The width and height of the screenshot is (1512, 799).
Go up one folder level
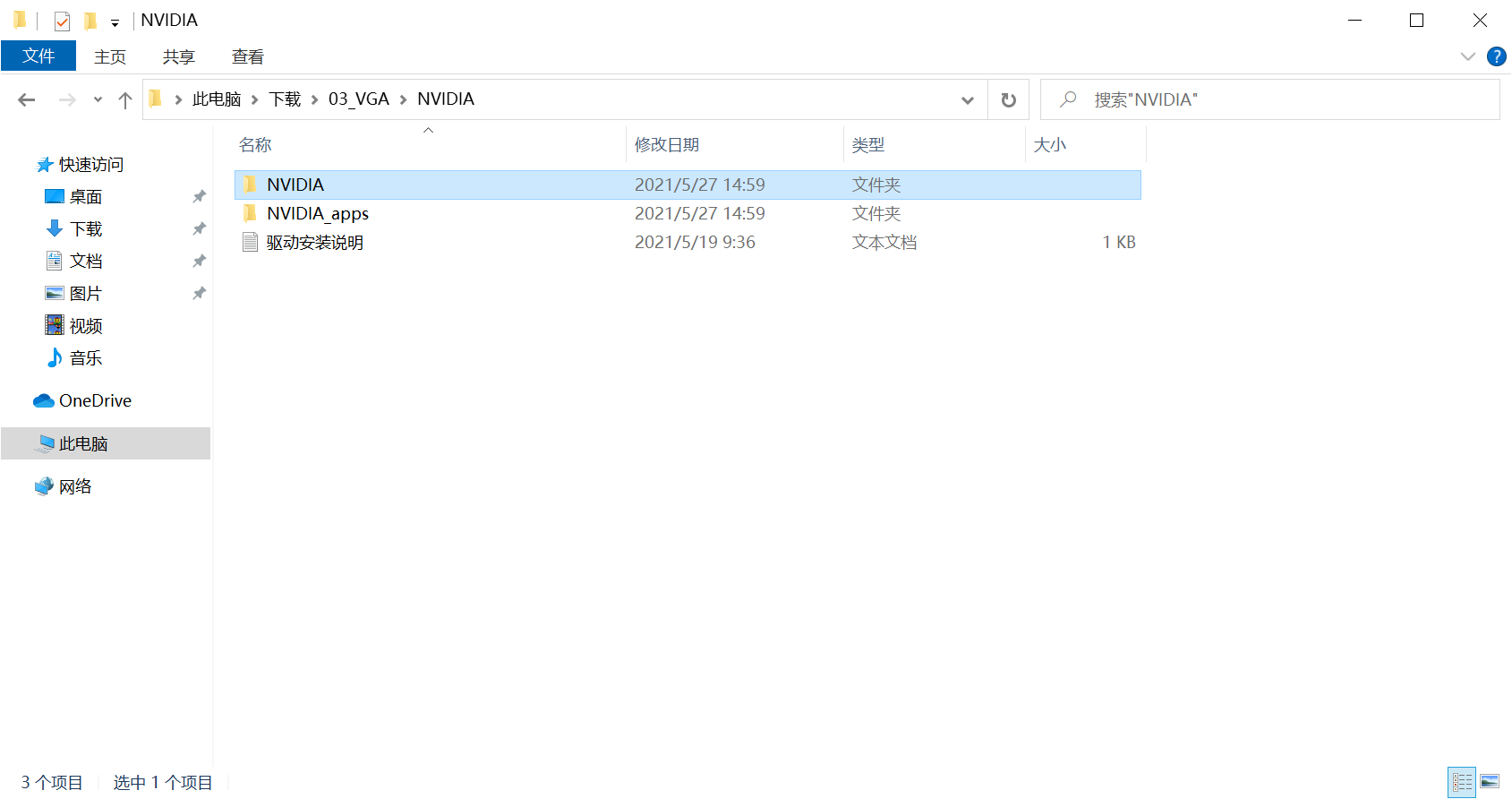[125, 99]
